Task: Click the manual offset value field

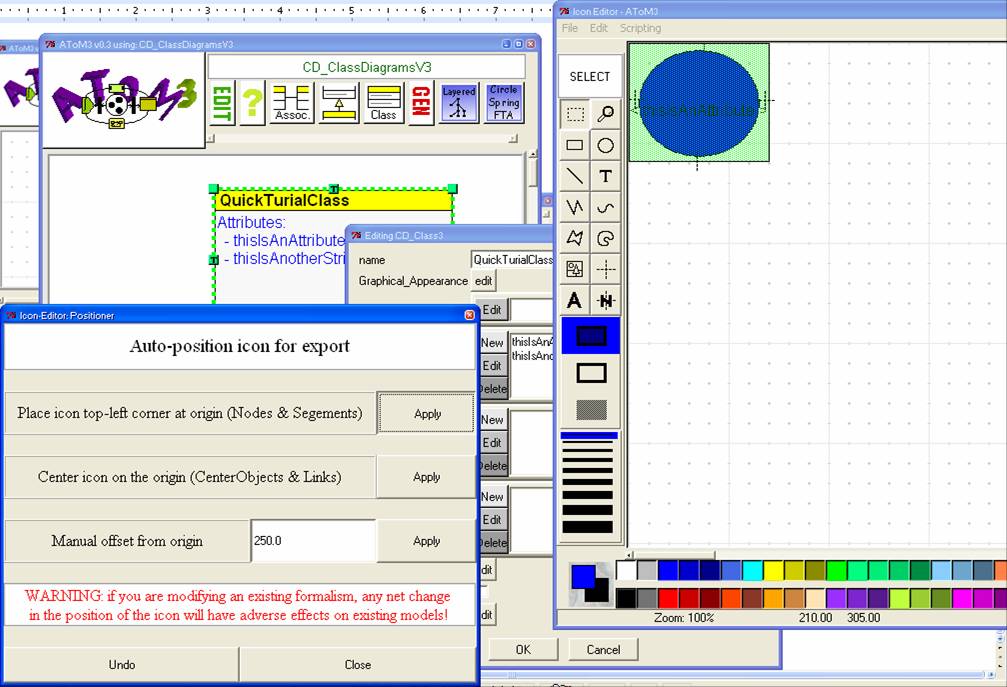Action: click(x=312, y=541)
